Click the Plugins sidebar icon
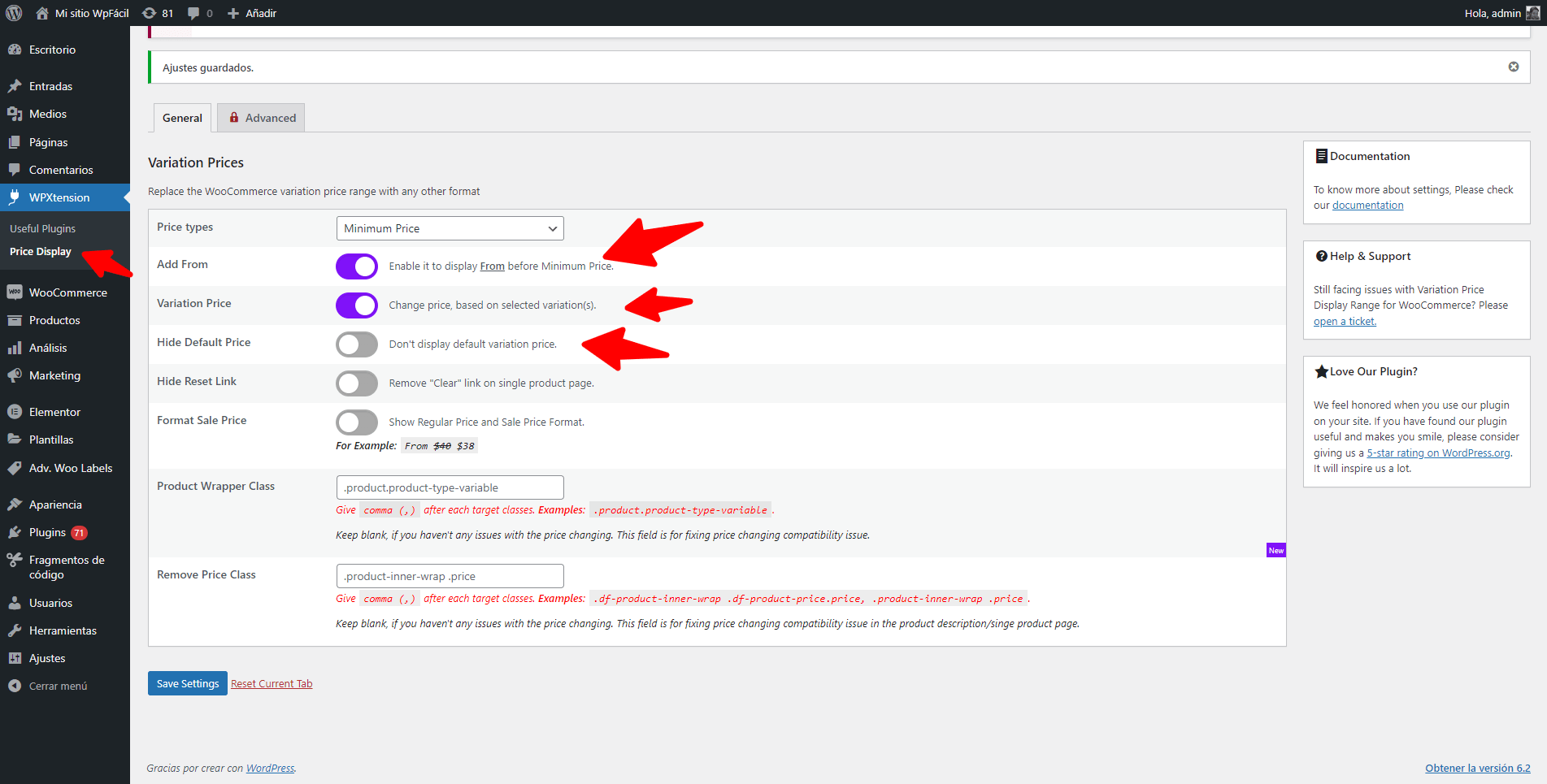1547x784 pixels. click(x=15, y=532)
